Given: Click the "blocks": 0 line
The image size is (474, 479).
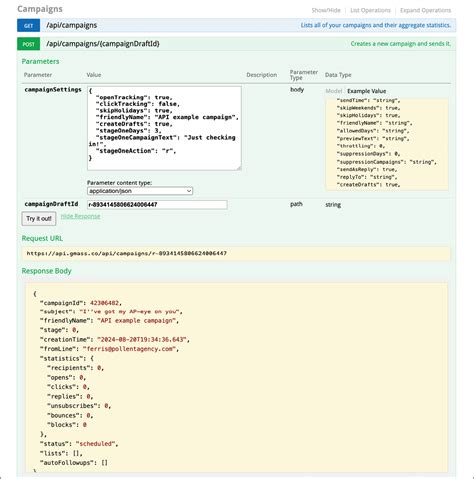Looking at the screenshot, I should tap(67, 425).
